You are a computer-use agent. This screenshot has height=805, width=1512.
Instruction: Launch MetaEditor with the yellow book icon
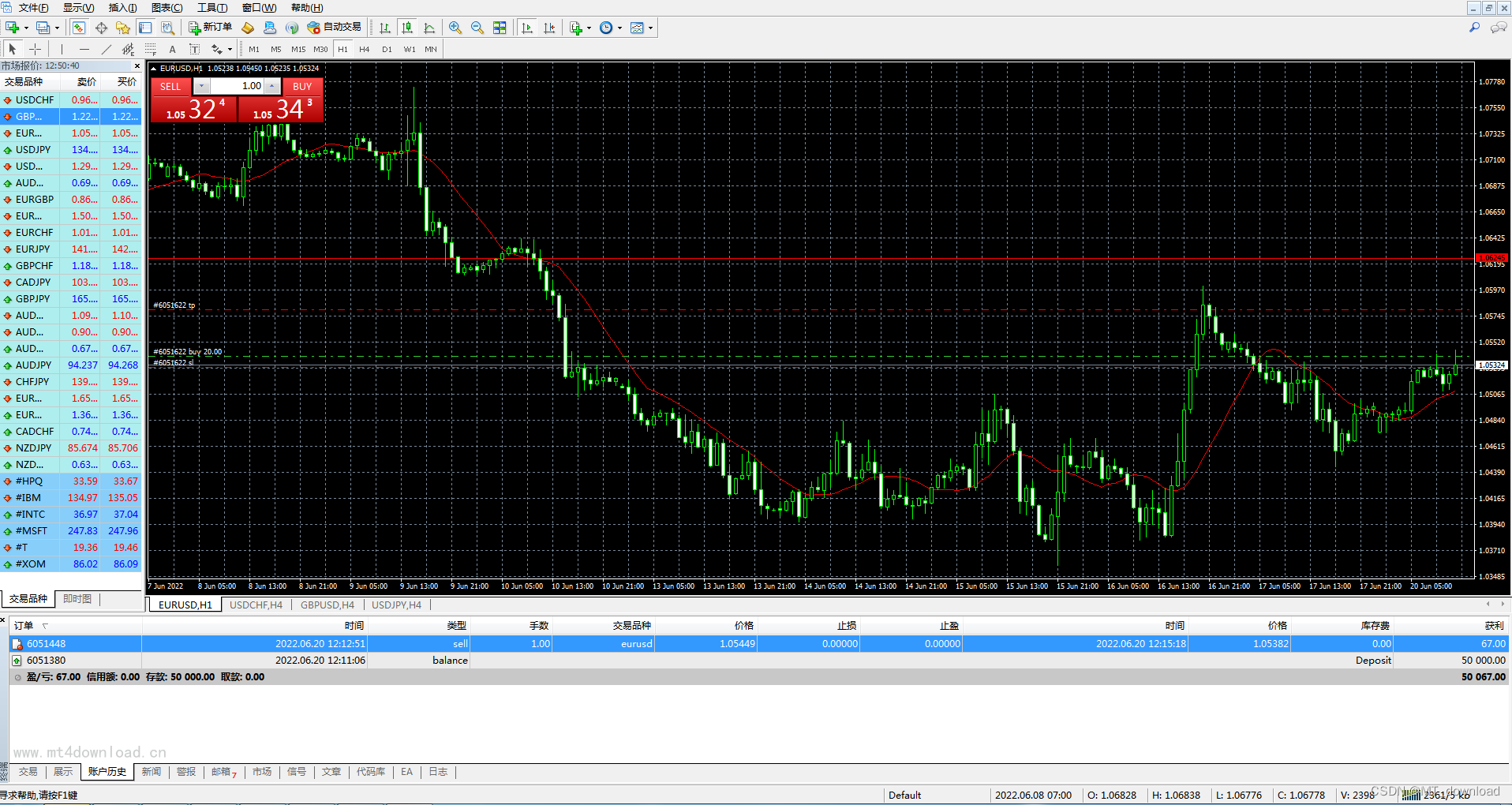(248, 28)
